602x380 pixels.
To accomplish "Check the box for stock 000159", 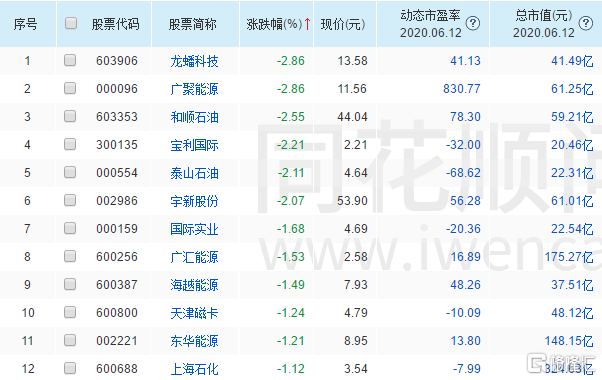I will click(70, 228).
